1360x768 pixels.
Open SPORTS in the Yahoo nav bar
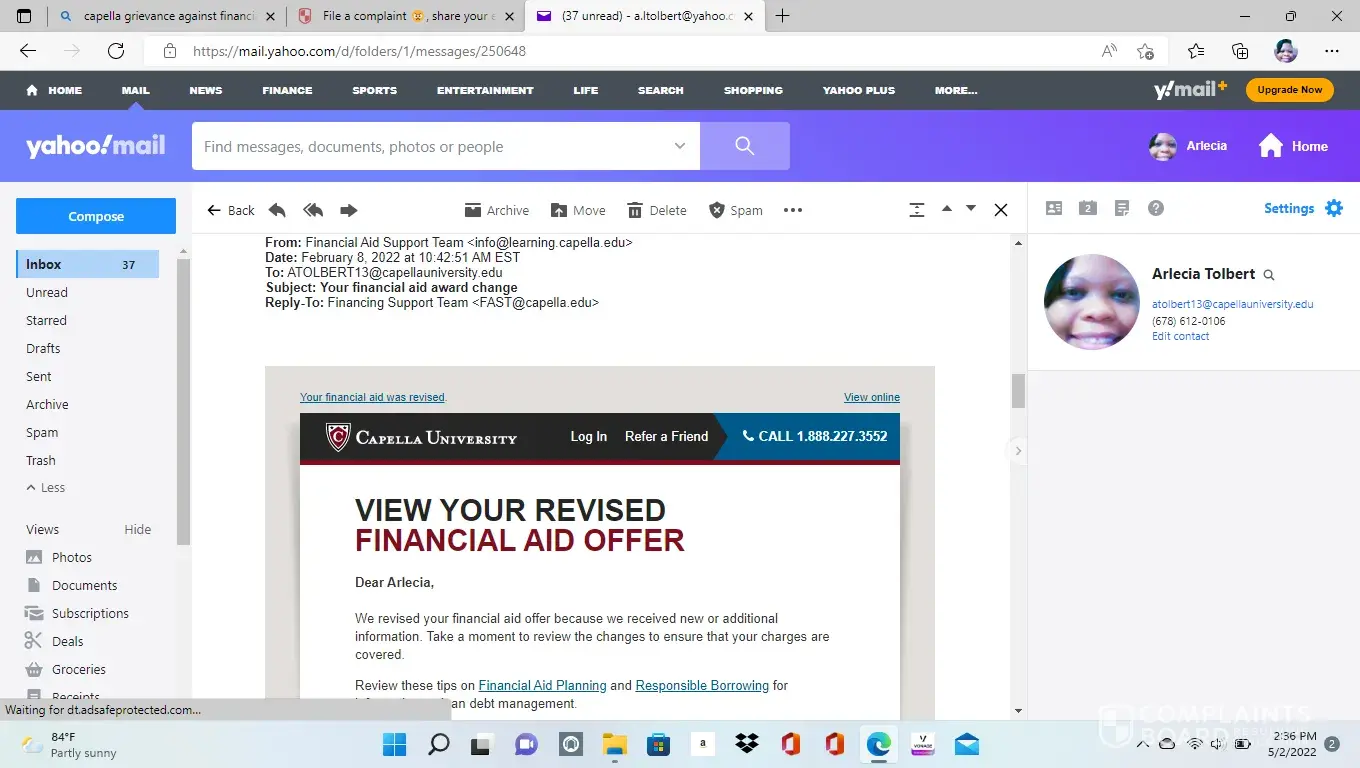(375, 90)
